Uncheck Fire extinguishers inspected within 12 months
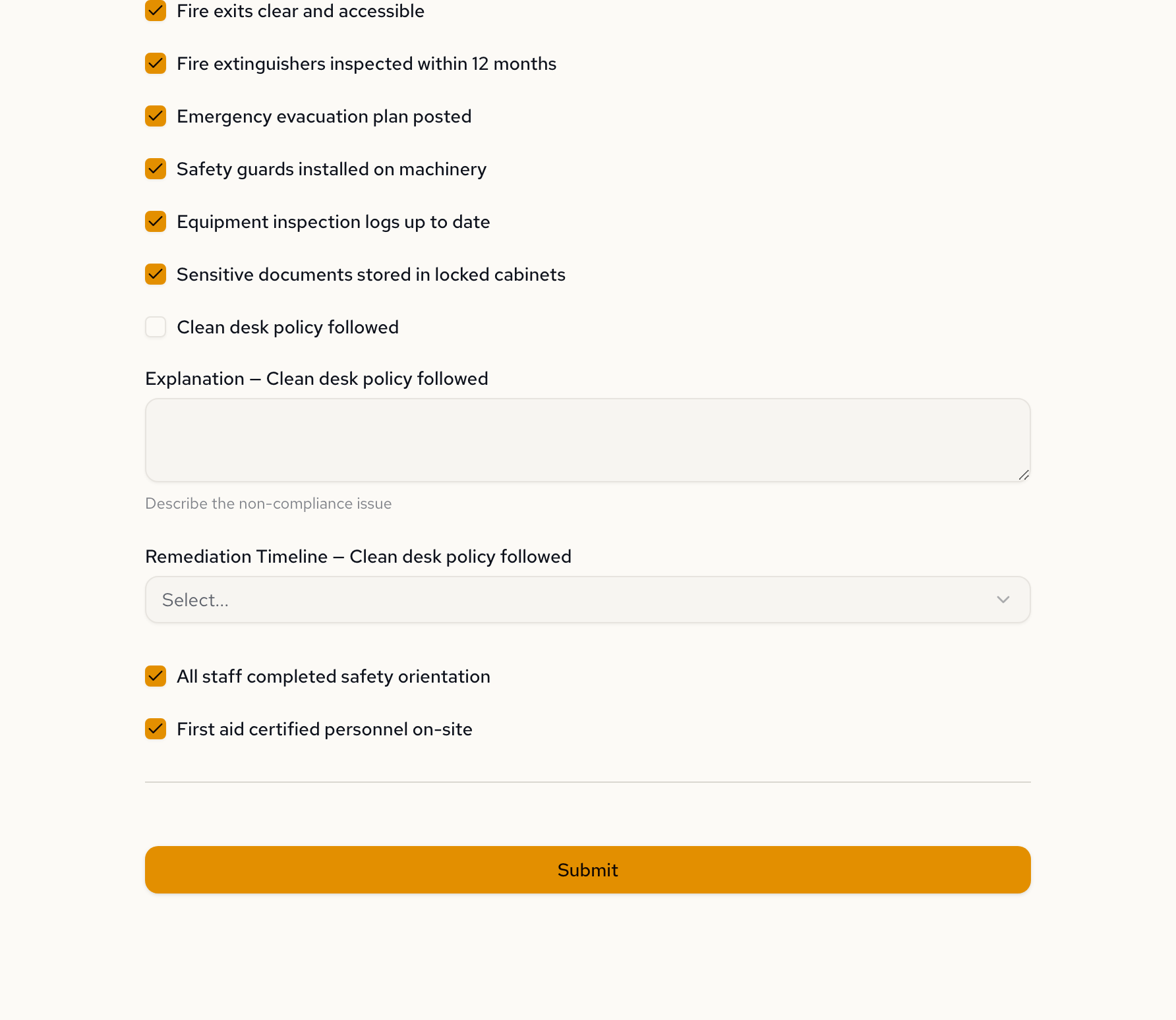 pyautogui.click(x=156, y=64)
